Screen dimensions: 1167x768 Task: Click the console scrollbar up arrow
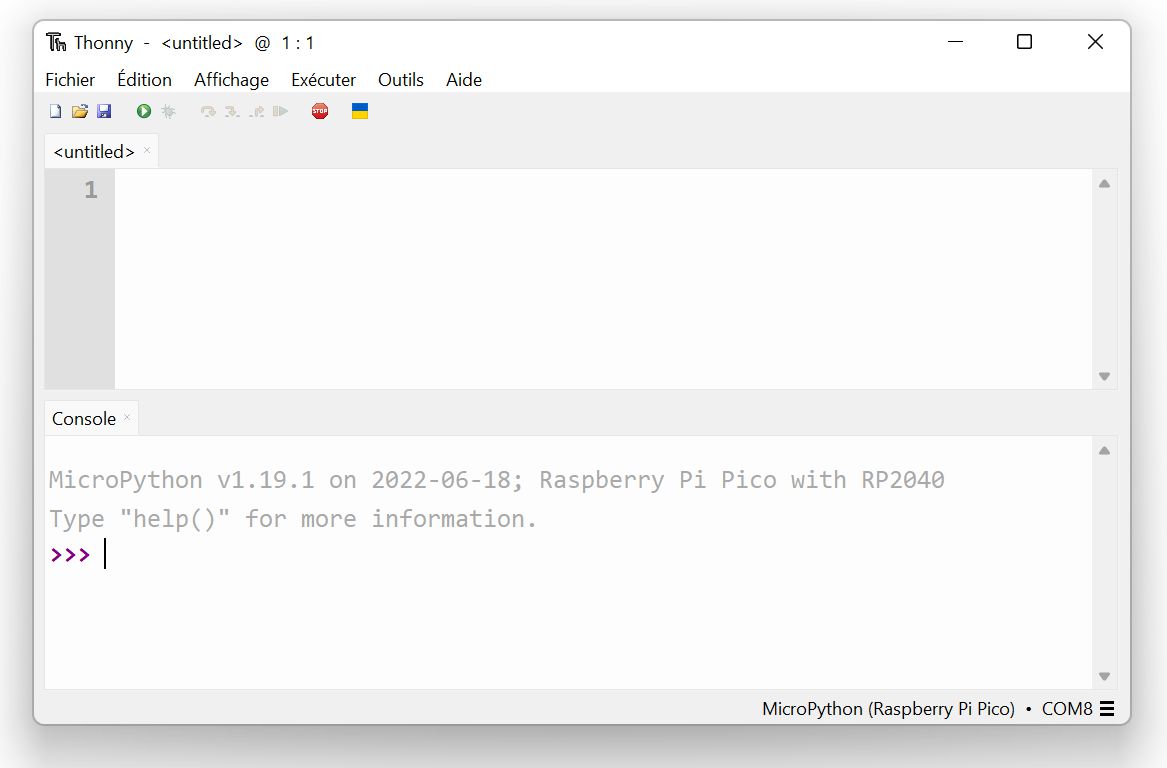pos(1104,451)
